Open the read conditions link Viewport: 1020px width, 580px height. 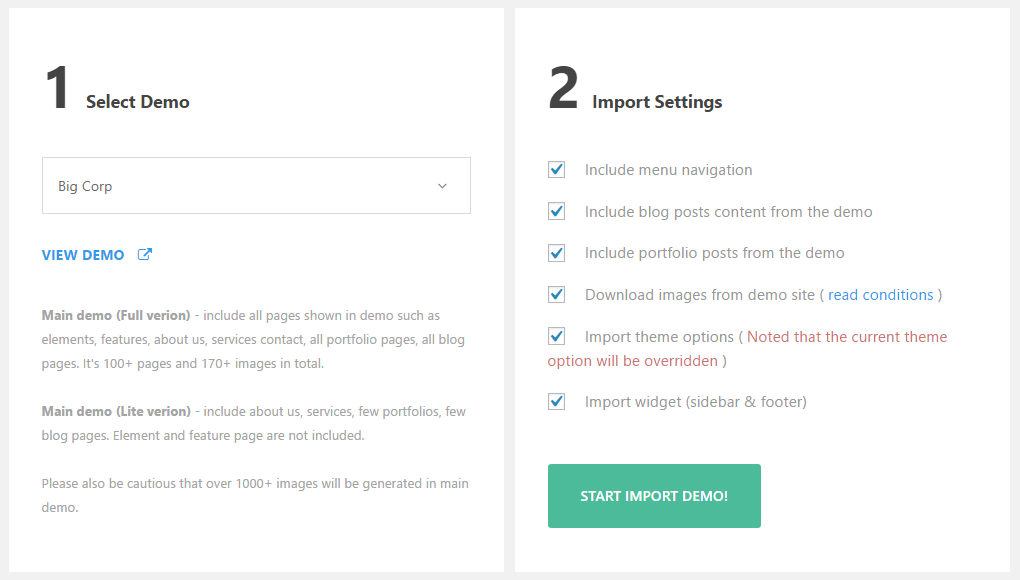[x=880, y=295]
